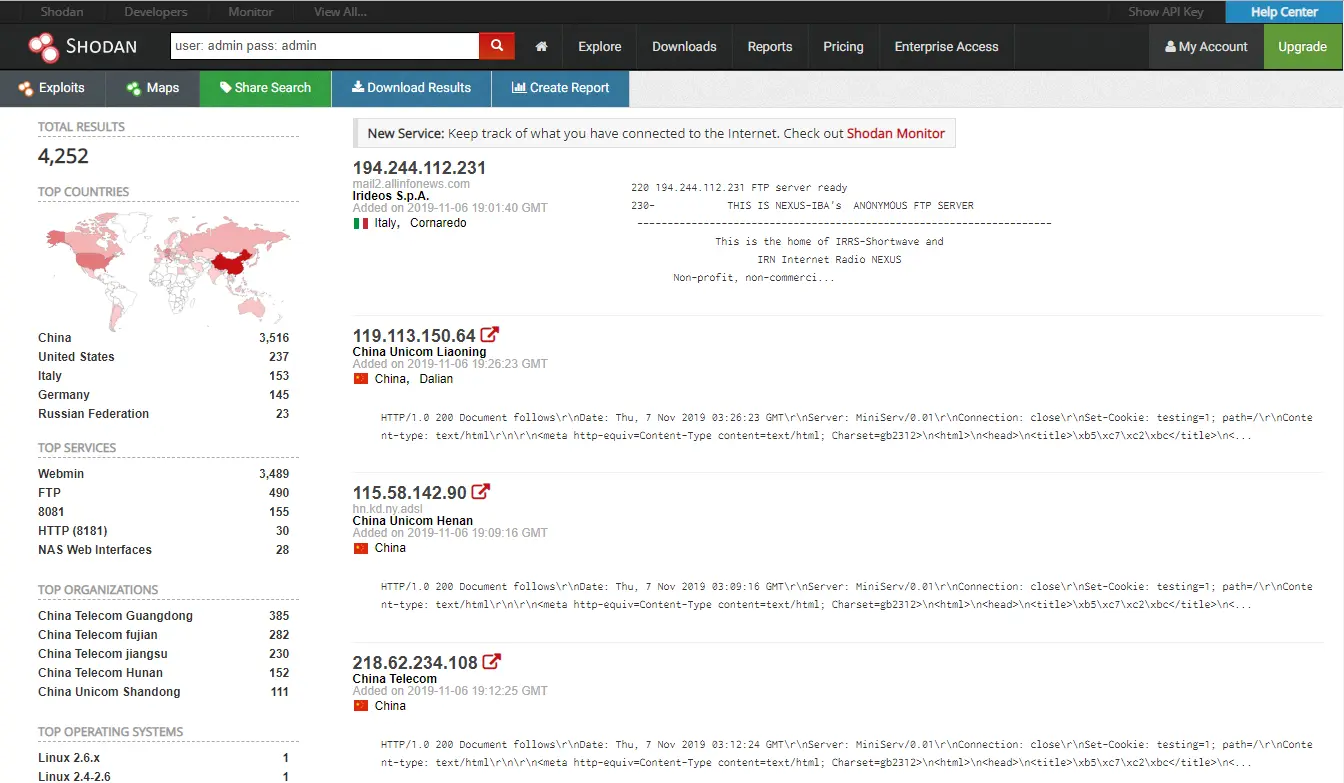Click total results count 4,252
The image size is (1344, 783).
[63, 156]
